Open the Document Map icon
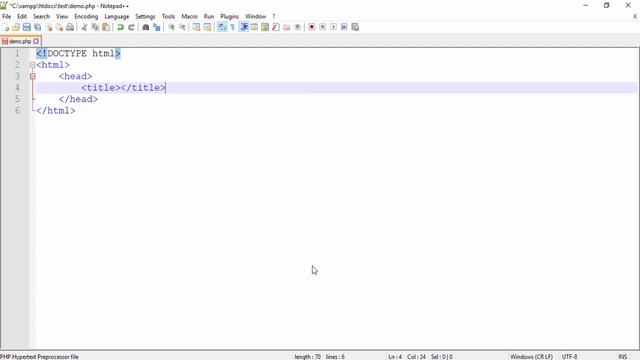 265,27
